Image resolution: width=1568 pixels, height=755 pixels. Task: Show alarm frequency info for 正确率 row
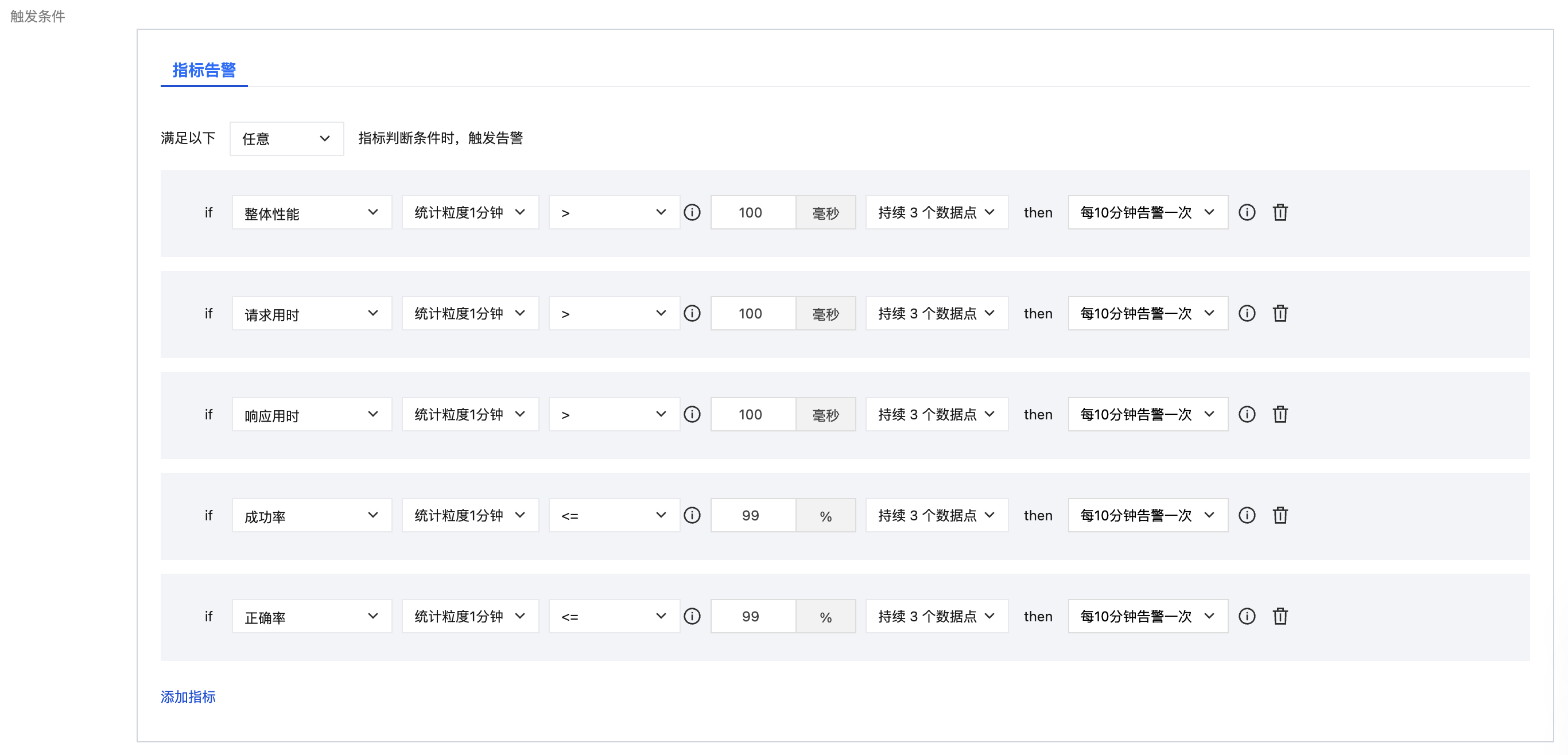point(1247,616)
